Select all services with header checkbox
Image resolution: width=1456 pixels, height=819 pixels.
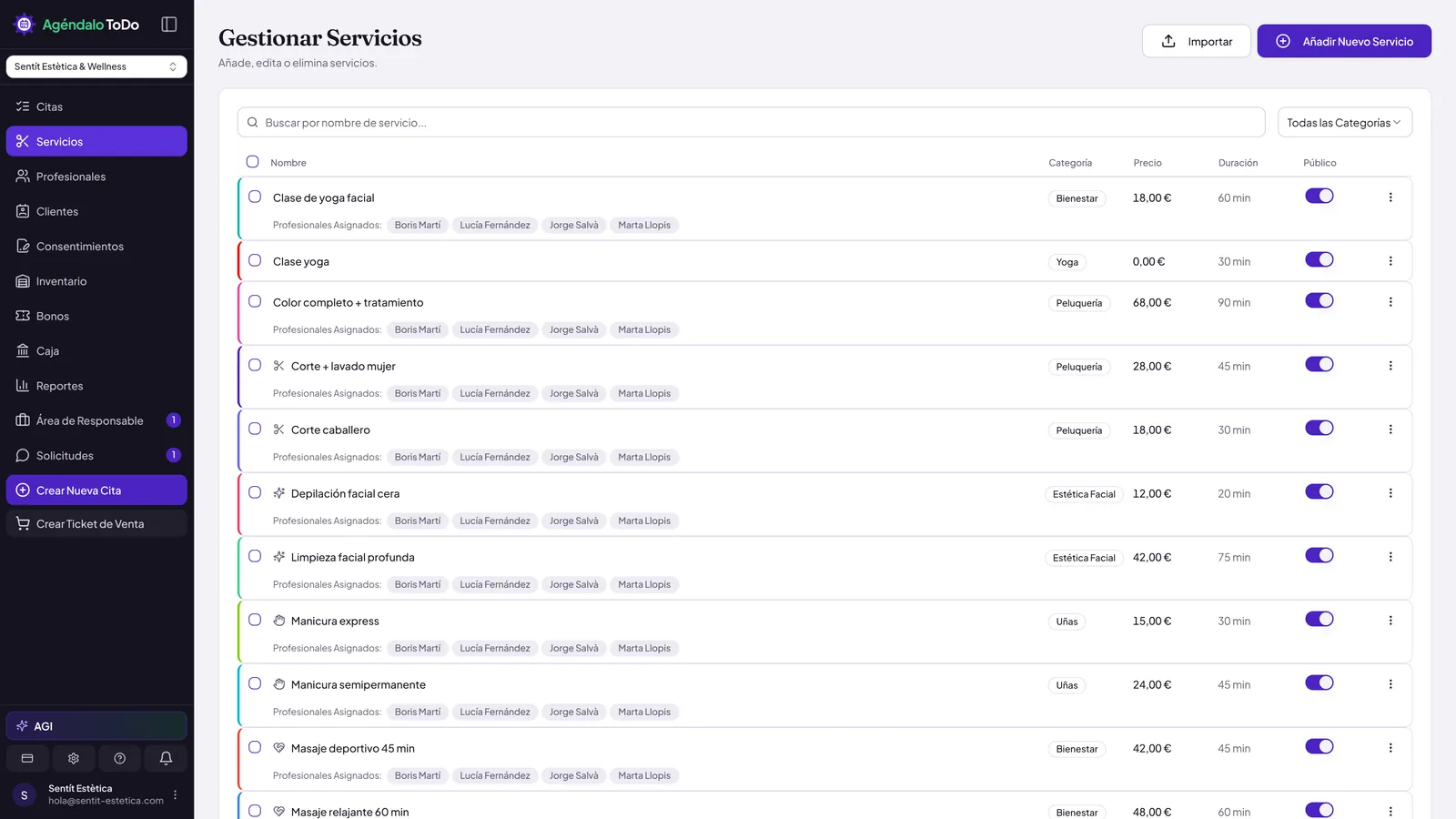tap(253, 162)
